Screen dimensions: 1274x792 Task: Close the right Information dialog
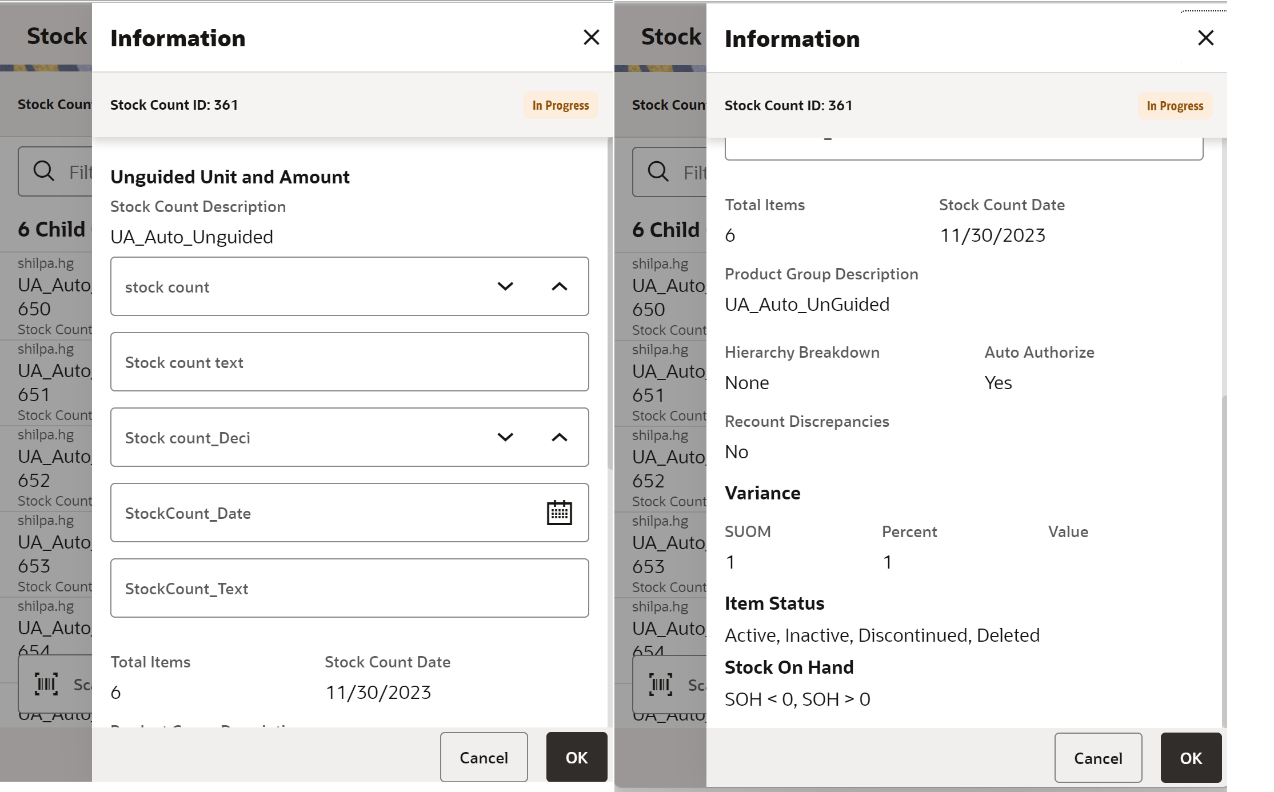[x=1205, y=38]
